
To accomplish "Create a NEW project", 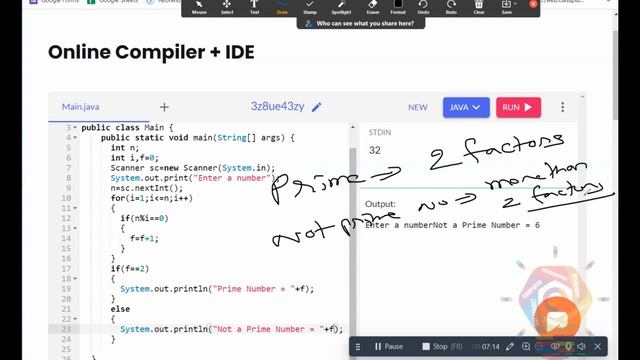I will point(418,107).
